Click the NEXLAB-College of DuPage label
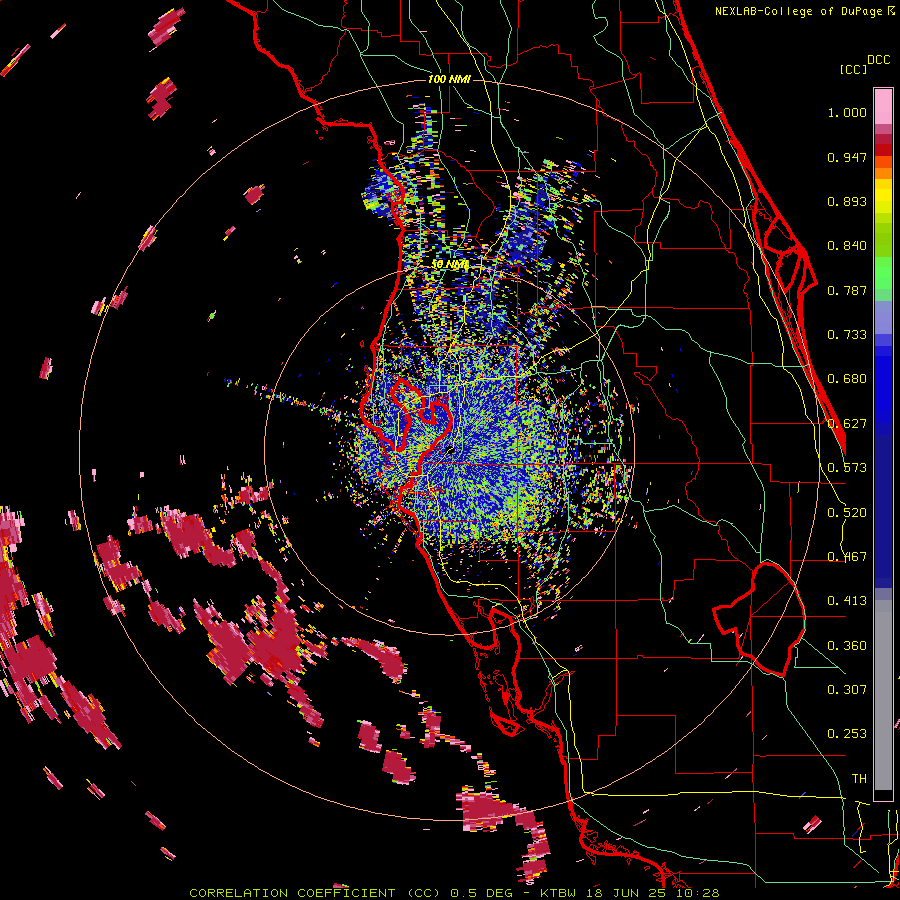The image size is (900, 900). click(x=800, y=11)
